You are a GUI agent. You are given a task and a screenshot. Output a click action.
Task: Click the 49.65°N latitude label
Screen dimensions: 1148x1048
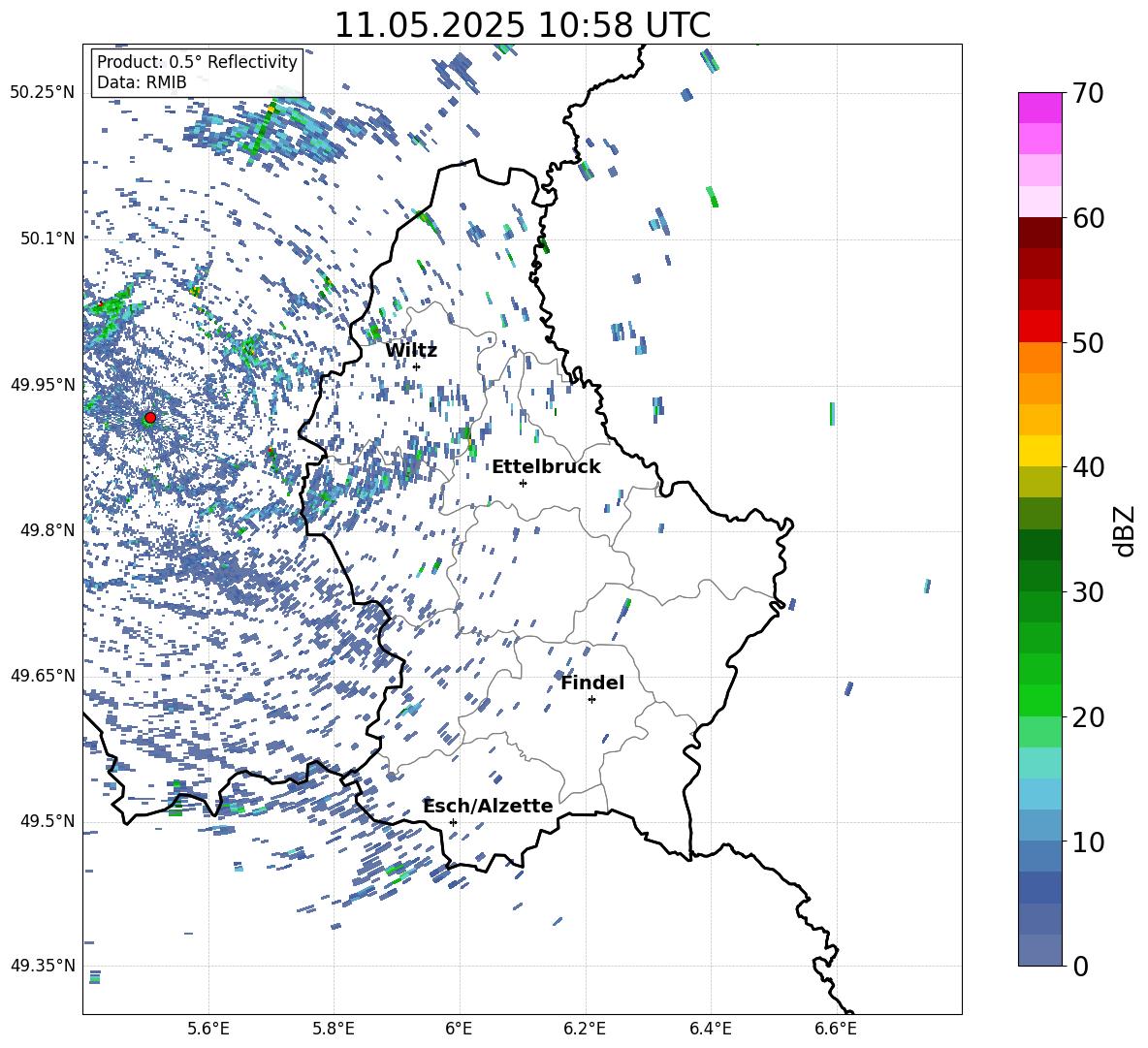point(43,675)
